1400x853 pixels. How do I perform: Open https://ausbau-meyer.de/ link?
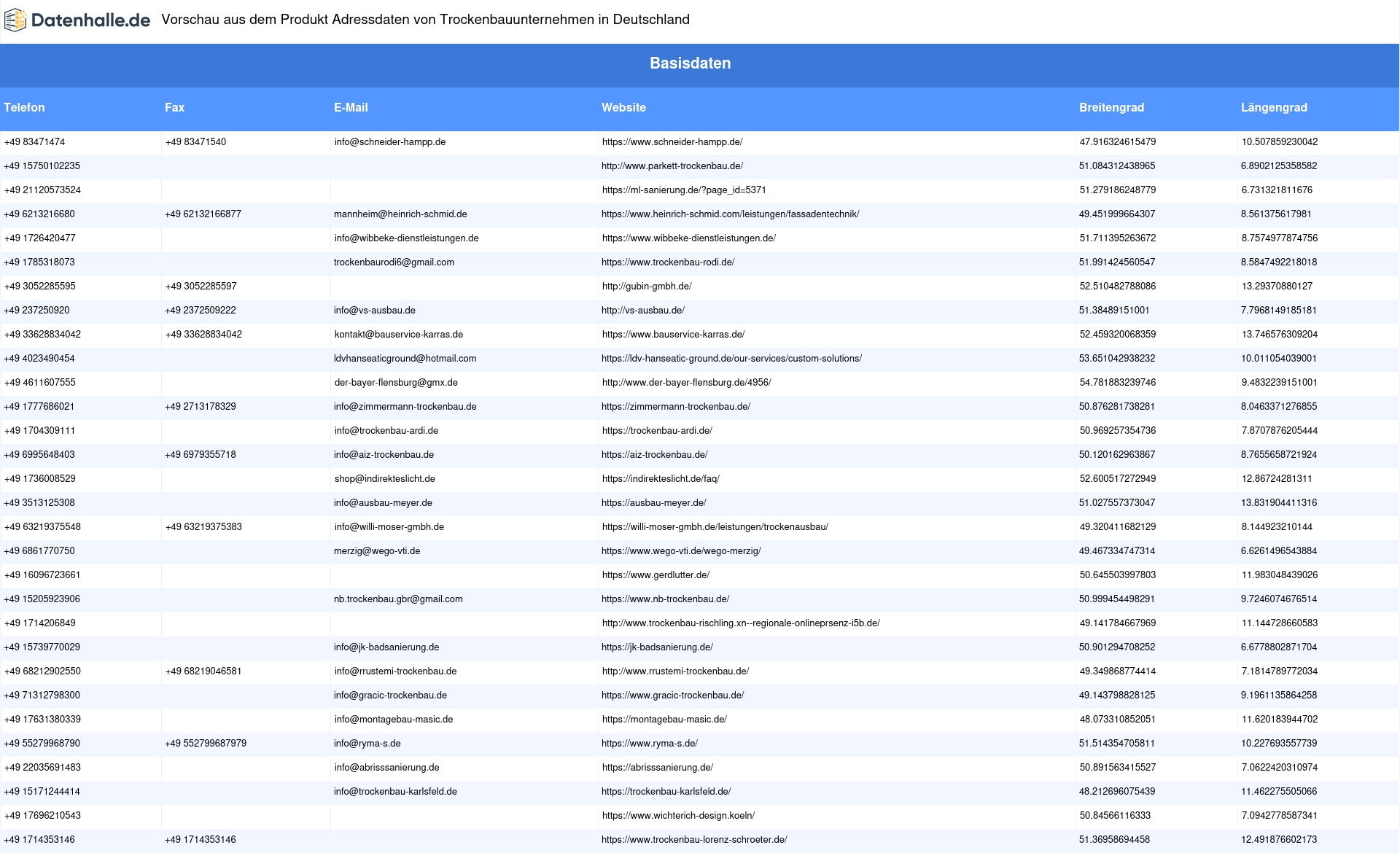[654, 503]
